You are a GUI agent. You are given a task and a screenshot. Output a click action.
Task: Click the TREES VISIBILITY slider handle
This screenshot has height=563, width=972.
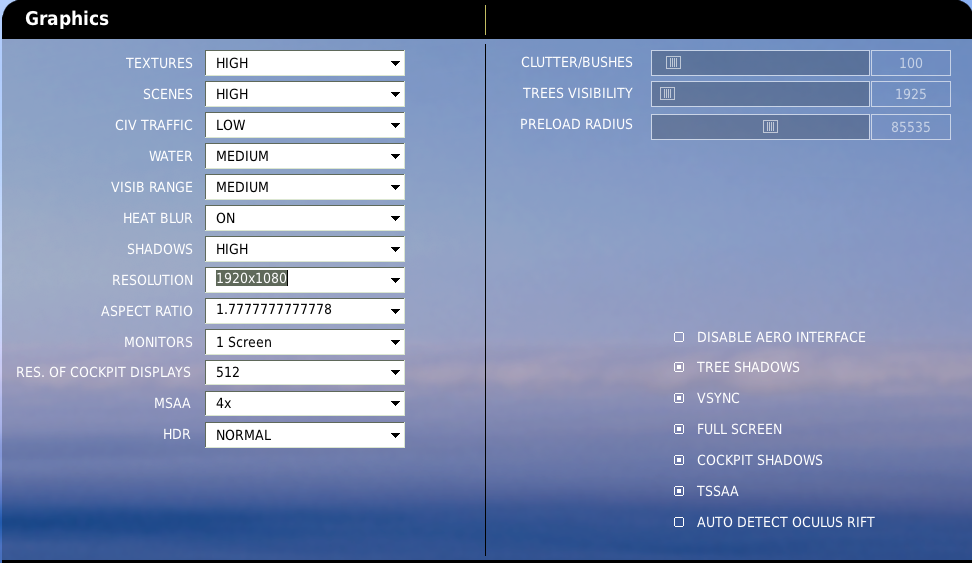click(x=667, y=94)
